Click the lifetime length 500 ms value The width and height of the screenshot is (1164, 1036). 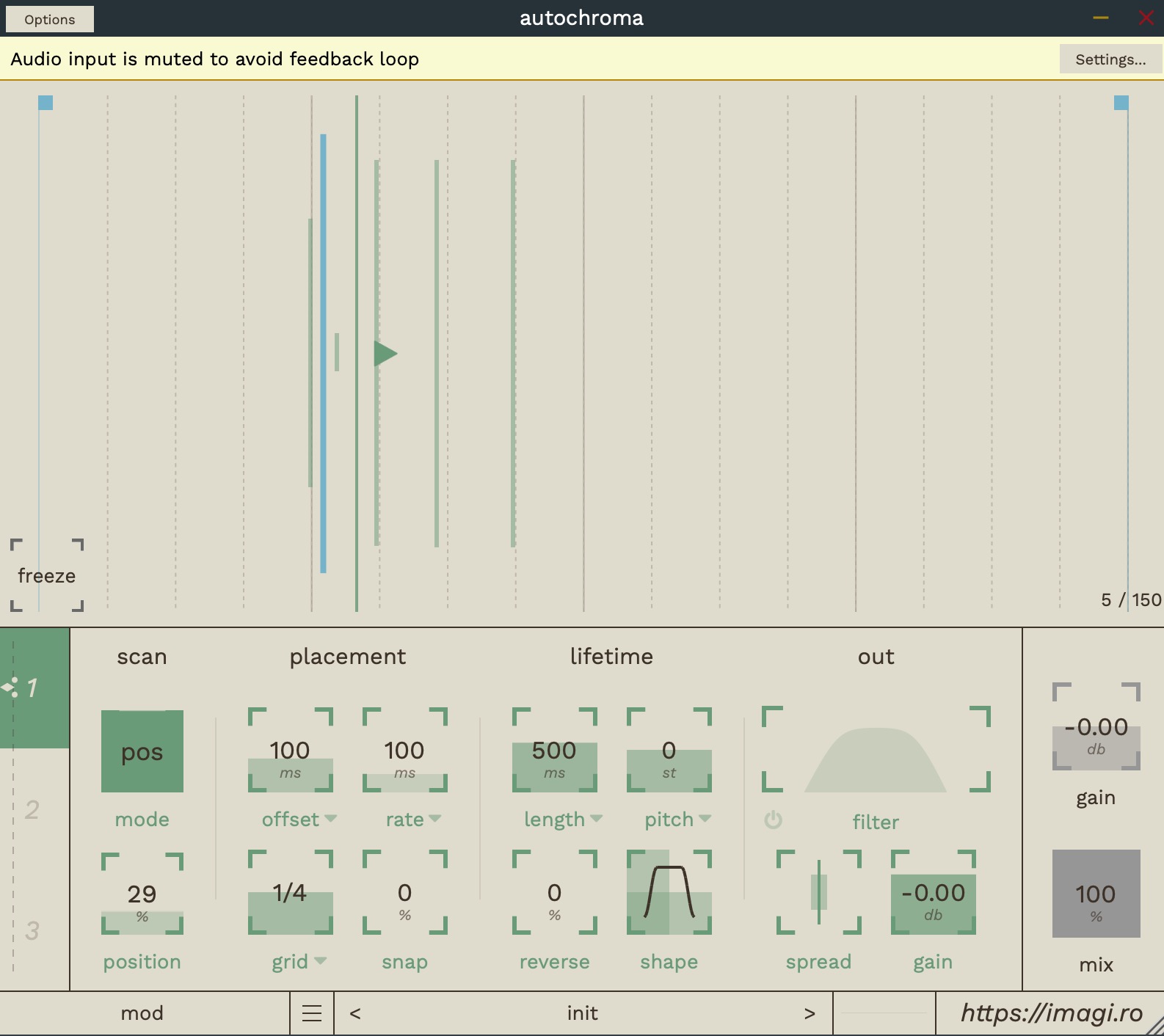click(555, 750)
